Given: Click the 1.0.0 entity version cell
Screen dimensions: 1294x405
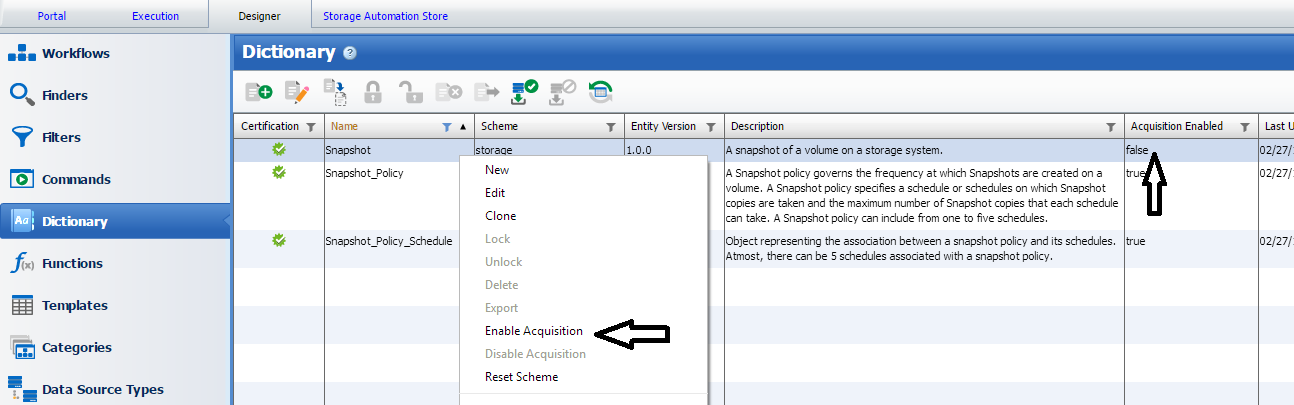Looking at the screenshot, I should pyautogui.click(x=638, y=150).
